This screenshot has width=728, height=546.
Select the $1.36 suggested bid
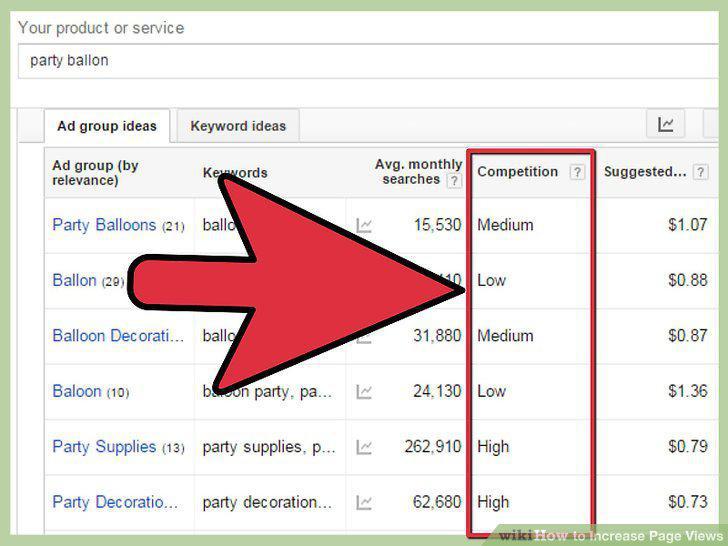point(688,391)
